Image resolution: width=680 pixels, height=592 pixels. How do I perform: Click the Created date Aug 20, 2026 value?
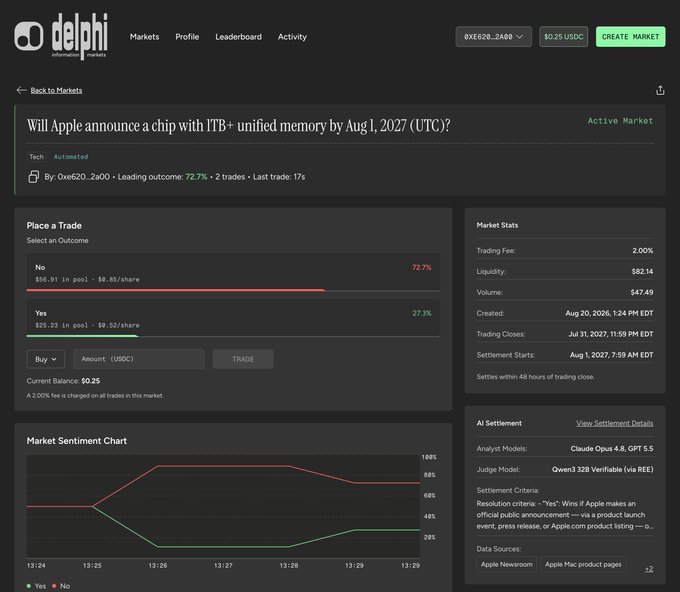609,313
